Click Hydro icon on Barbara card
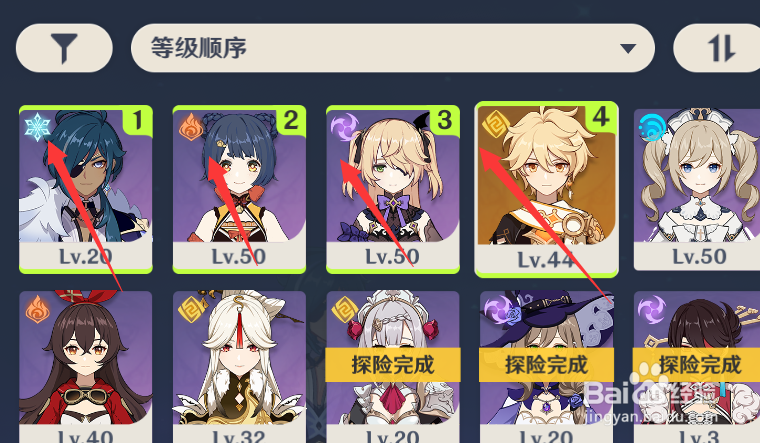This screenshot has width=760, height=443. 652,128
